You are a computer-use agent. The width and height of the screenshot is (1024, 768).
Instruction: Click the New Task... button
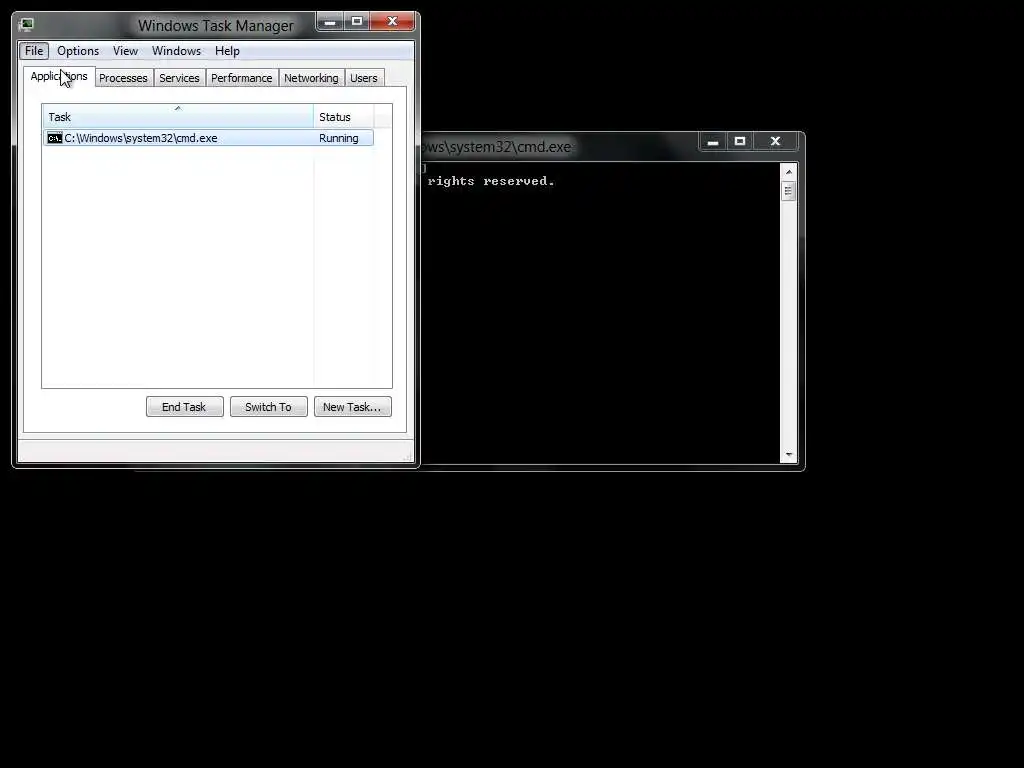(x=353, y=407)
